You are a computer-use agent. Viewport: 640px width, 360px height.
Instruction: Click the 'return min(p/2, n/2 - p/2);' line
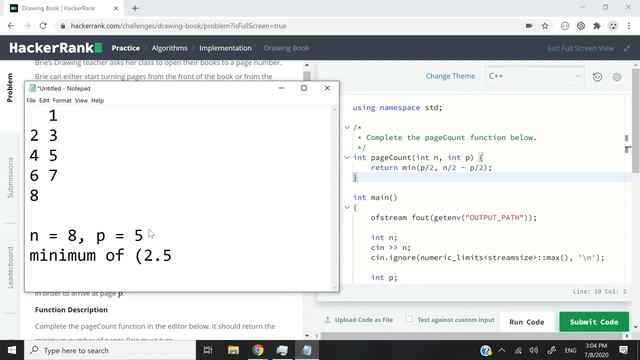click(x=431, y=167)
